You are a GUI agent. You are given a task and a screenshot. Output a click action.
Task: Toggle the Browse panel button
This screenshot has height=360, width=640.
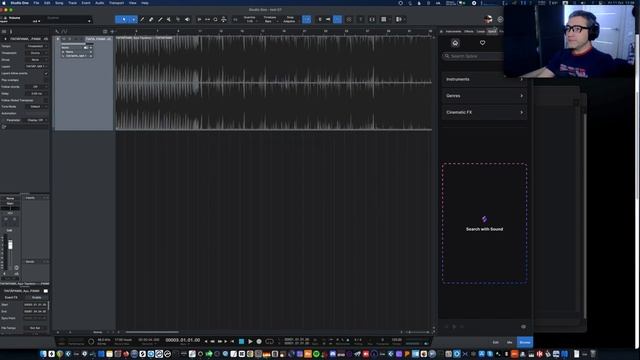pyautogui.click(x=525, y=342)
